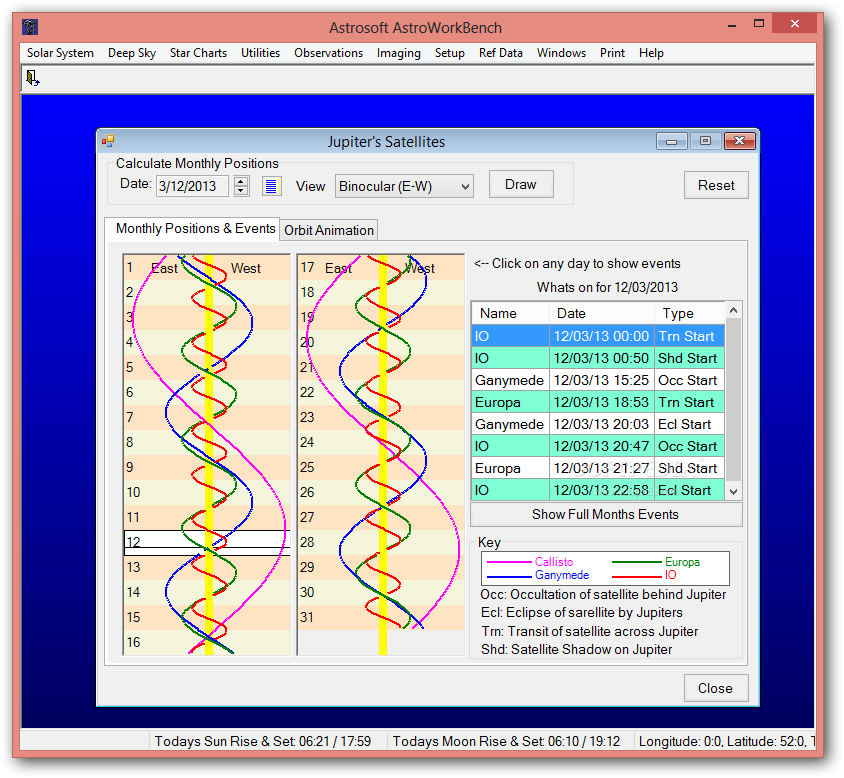Click the Jupiter's Satellites window icon
Screen dimensions: 844x778
pyautogui.click(x=108, y=142)
